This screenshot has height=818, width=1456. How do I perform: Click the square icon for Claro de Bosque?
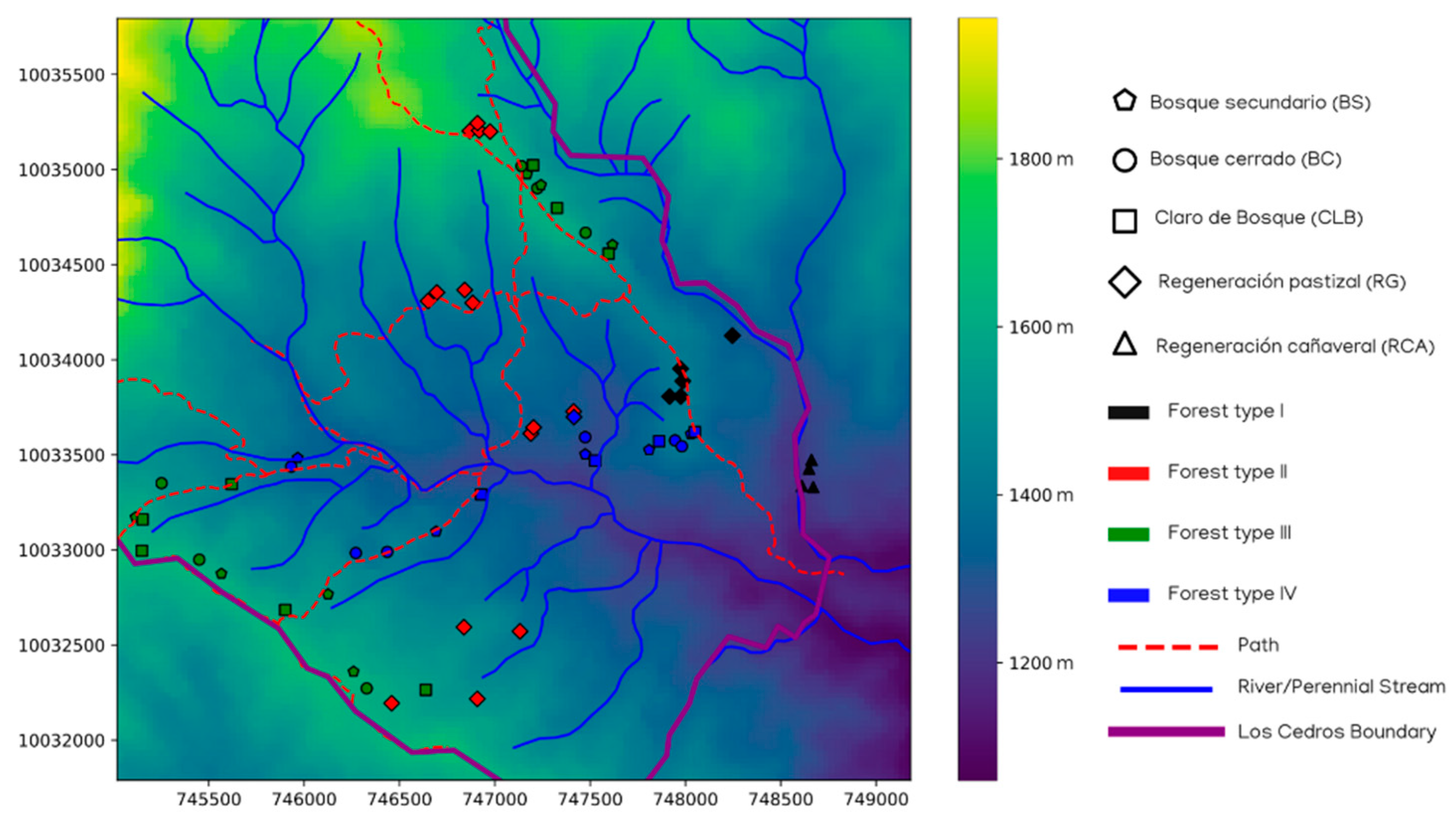pyautogui.click(x=1124, y=221)
